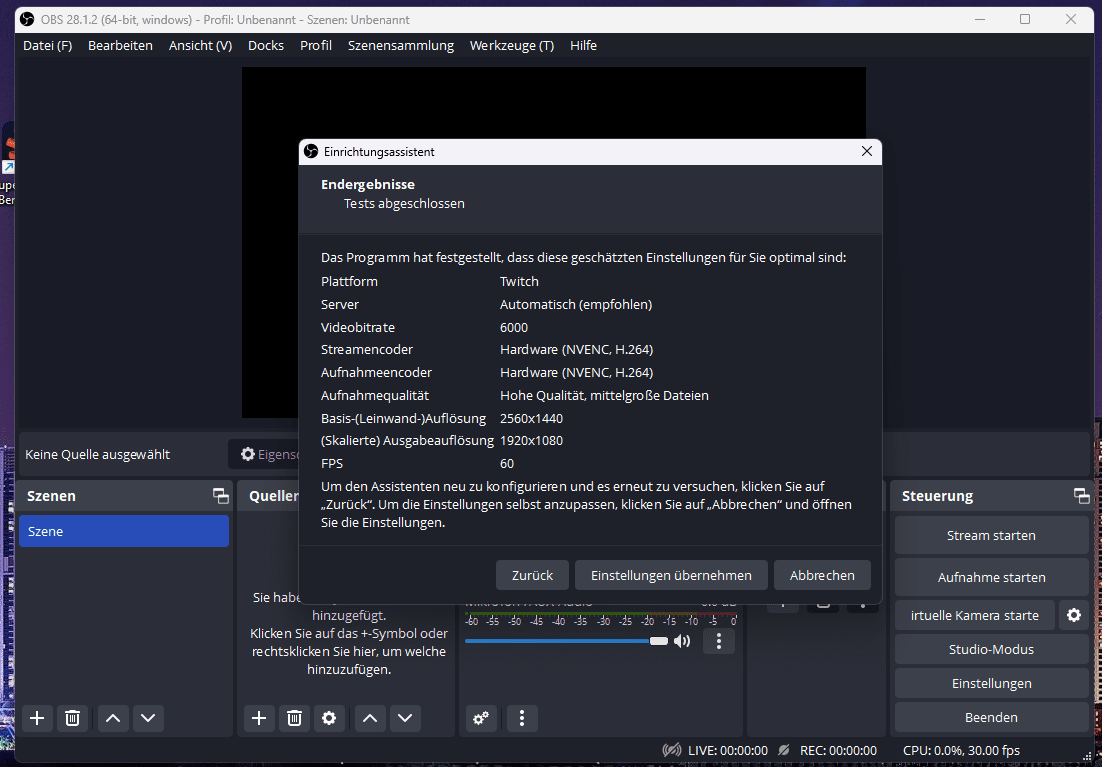
Task: Open the audio channel's three-dot options
Action: [718, 641]
